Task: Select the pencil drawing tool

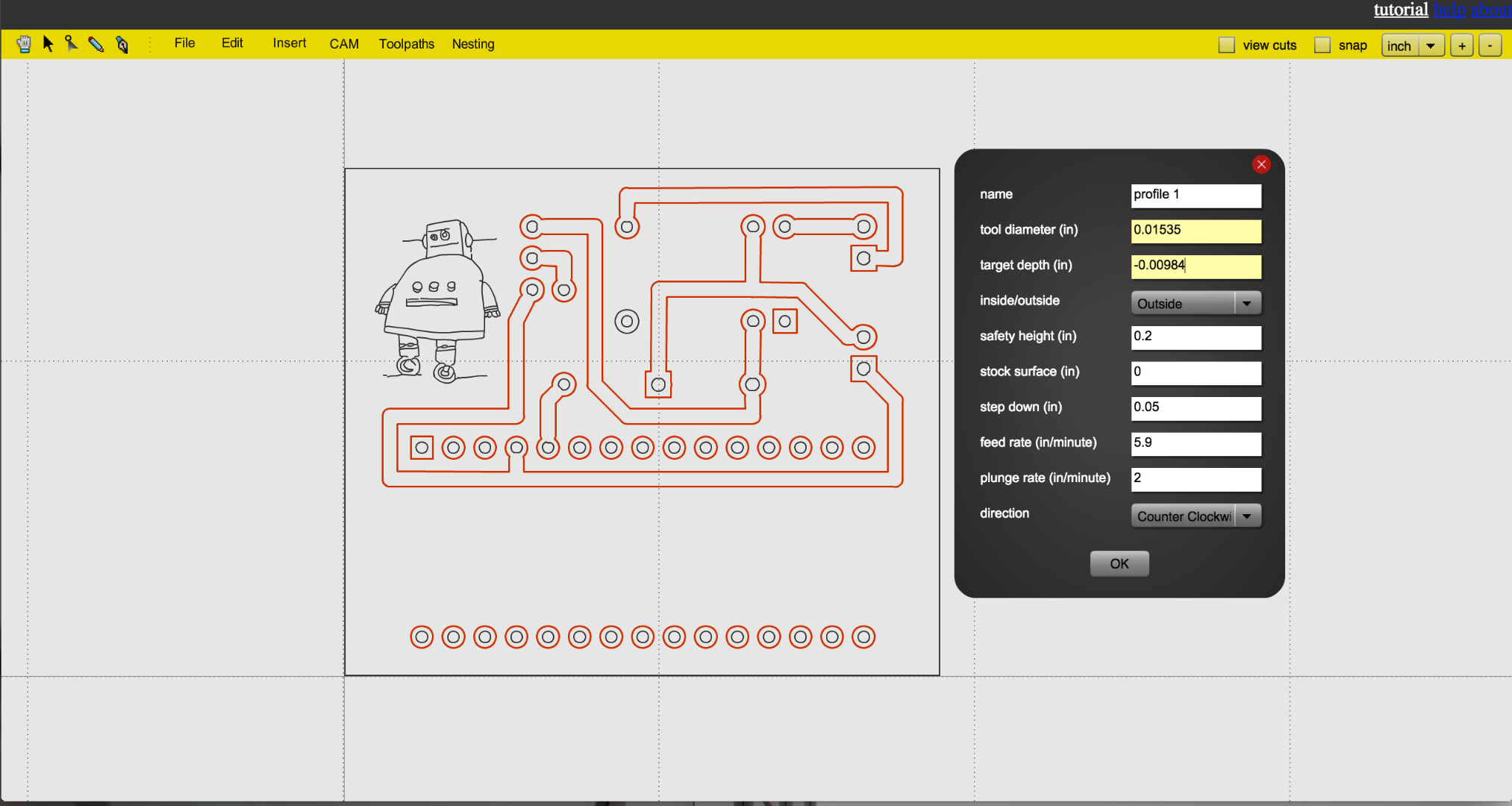Action: coord(96,44)
